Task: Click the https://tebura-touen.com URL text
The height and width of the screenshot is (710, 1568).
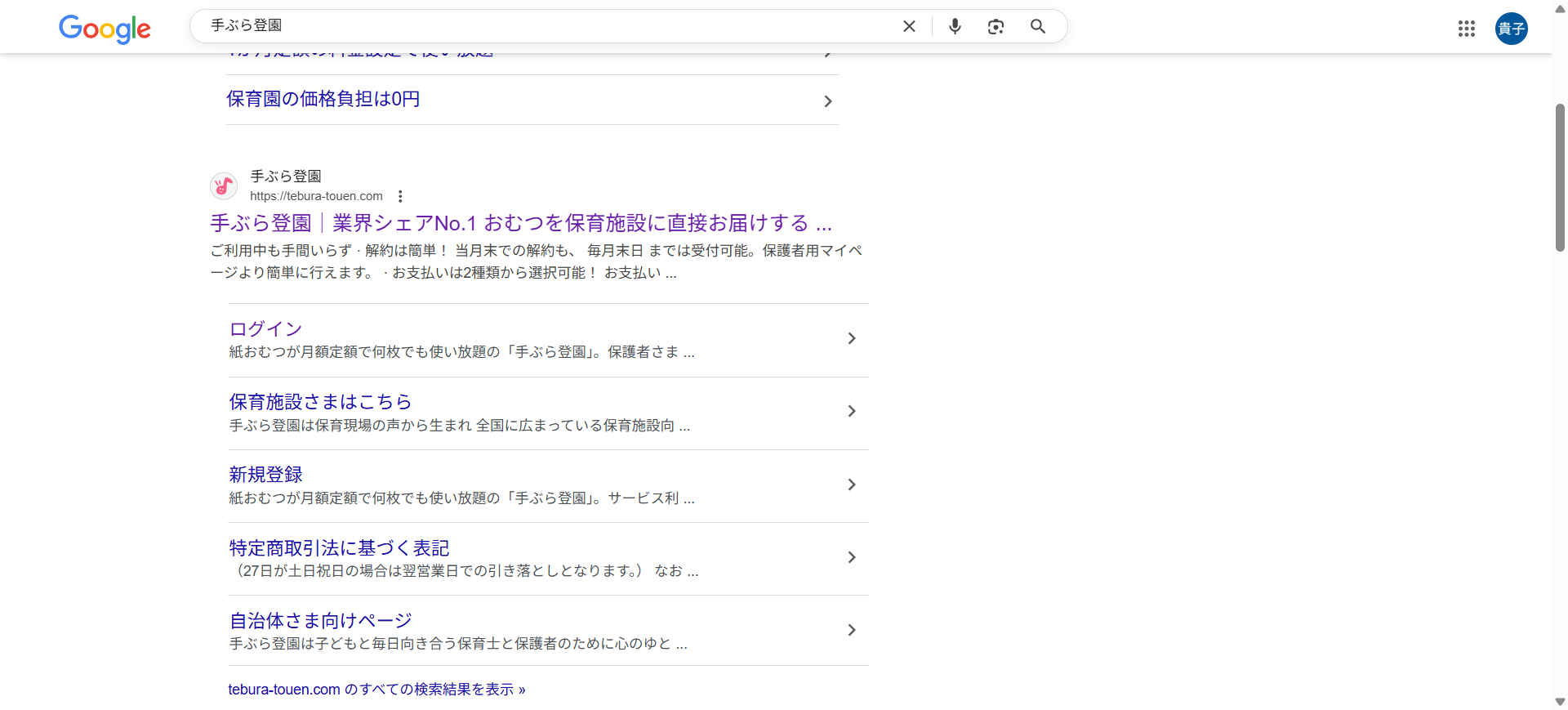Action: [316, 196]
